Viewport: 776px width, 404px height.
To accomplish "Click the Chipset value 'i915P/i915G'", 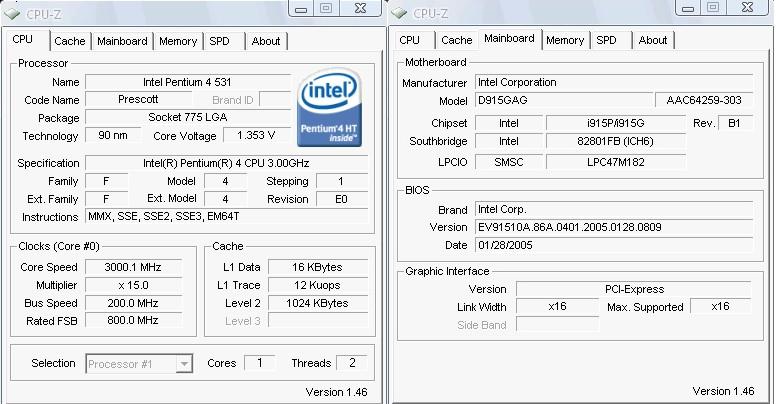I will tap(616, 123).
